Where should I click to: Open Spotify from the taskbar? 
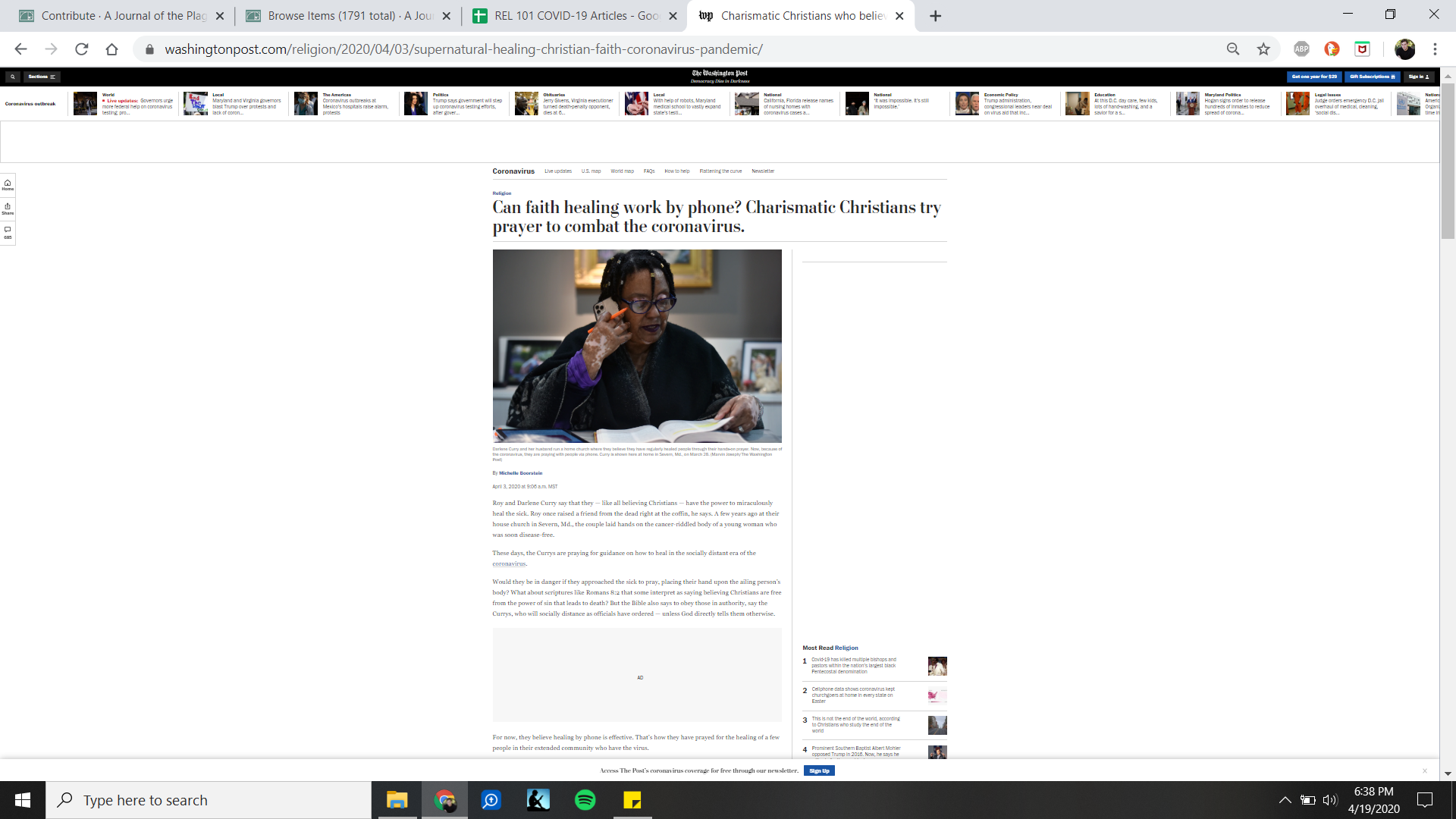pyautogui.click(x=585, y=800)
